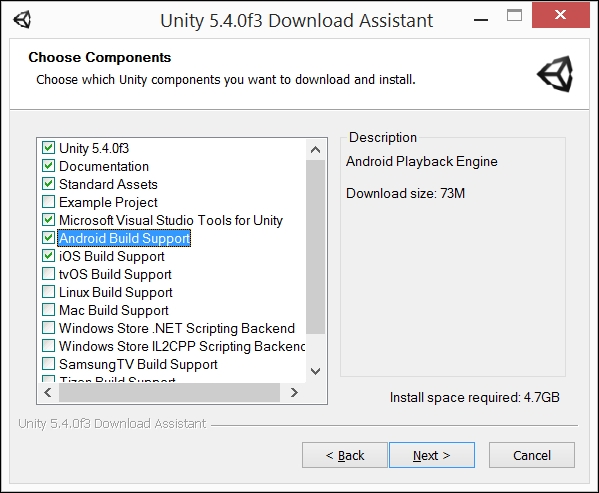Click the list's scroll up arrow
This screenshot has width=599, height=493.
316,150
